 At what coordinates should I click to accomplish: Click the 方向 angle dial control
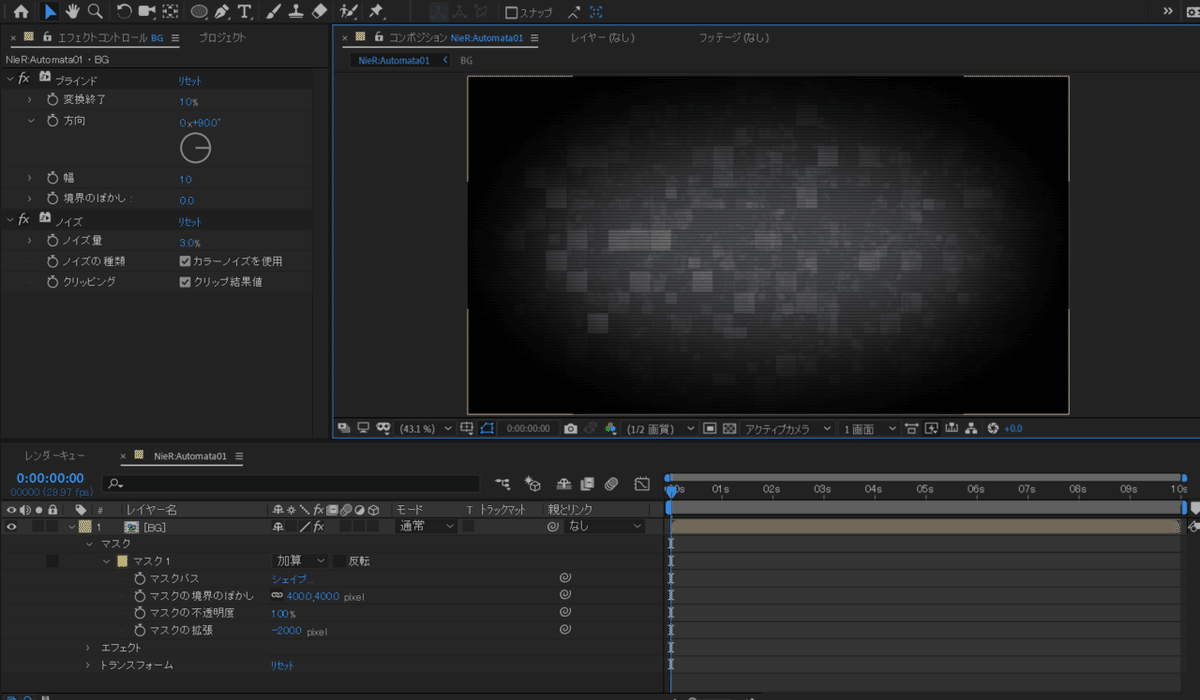[x=196, y=149]
